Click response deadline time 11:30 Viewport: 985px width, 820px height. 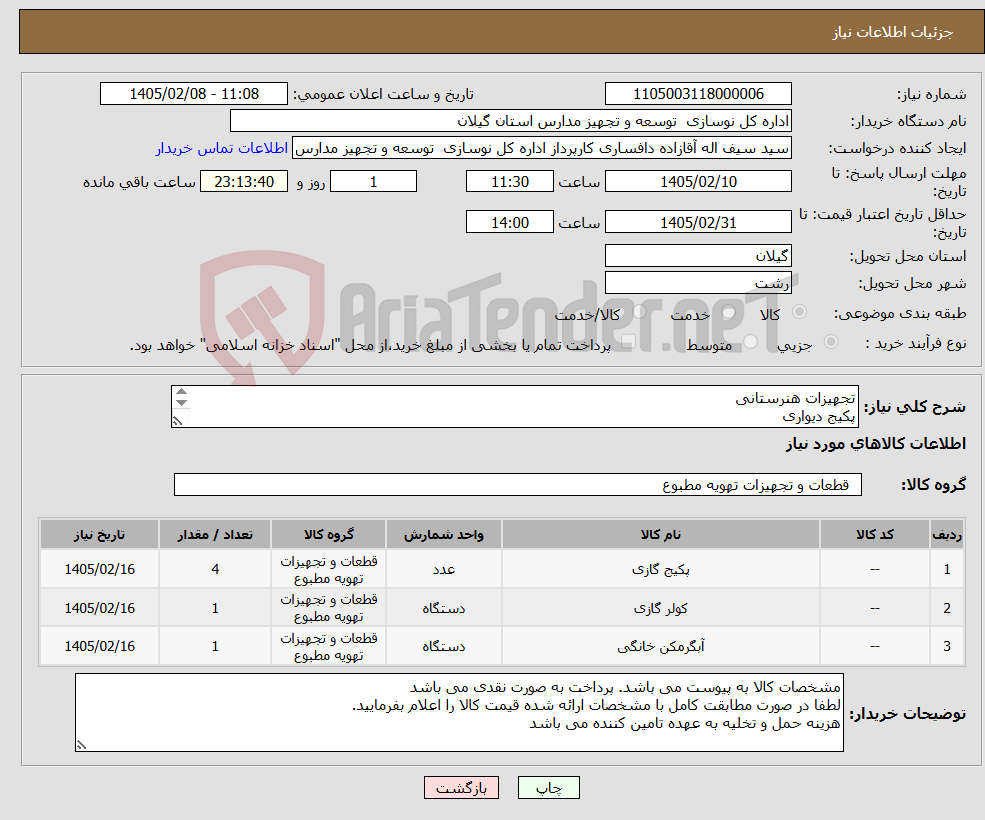pyautogui.click(x=509, y=182)
